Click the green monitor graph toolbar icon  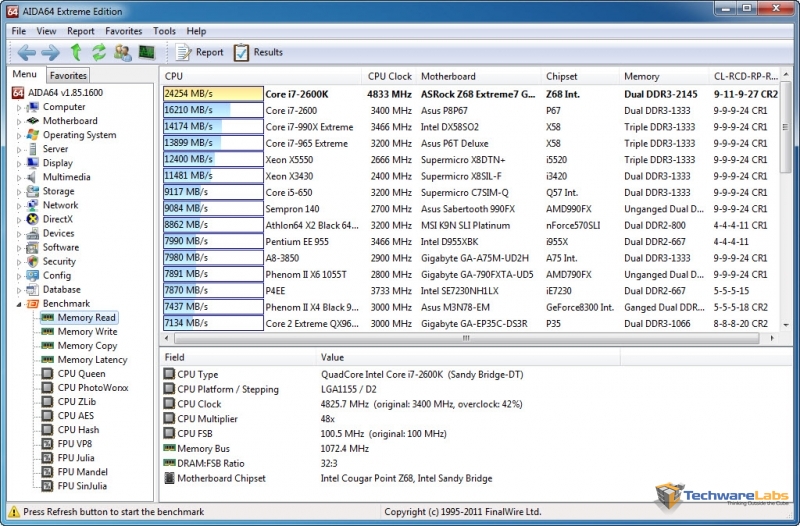pyautogui.click(x=146, y=52)
